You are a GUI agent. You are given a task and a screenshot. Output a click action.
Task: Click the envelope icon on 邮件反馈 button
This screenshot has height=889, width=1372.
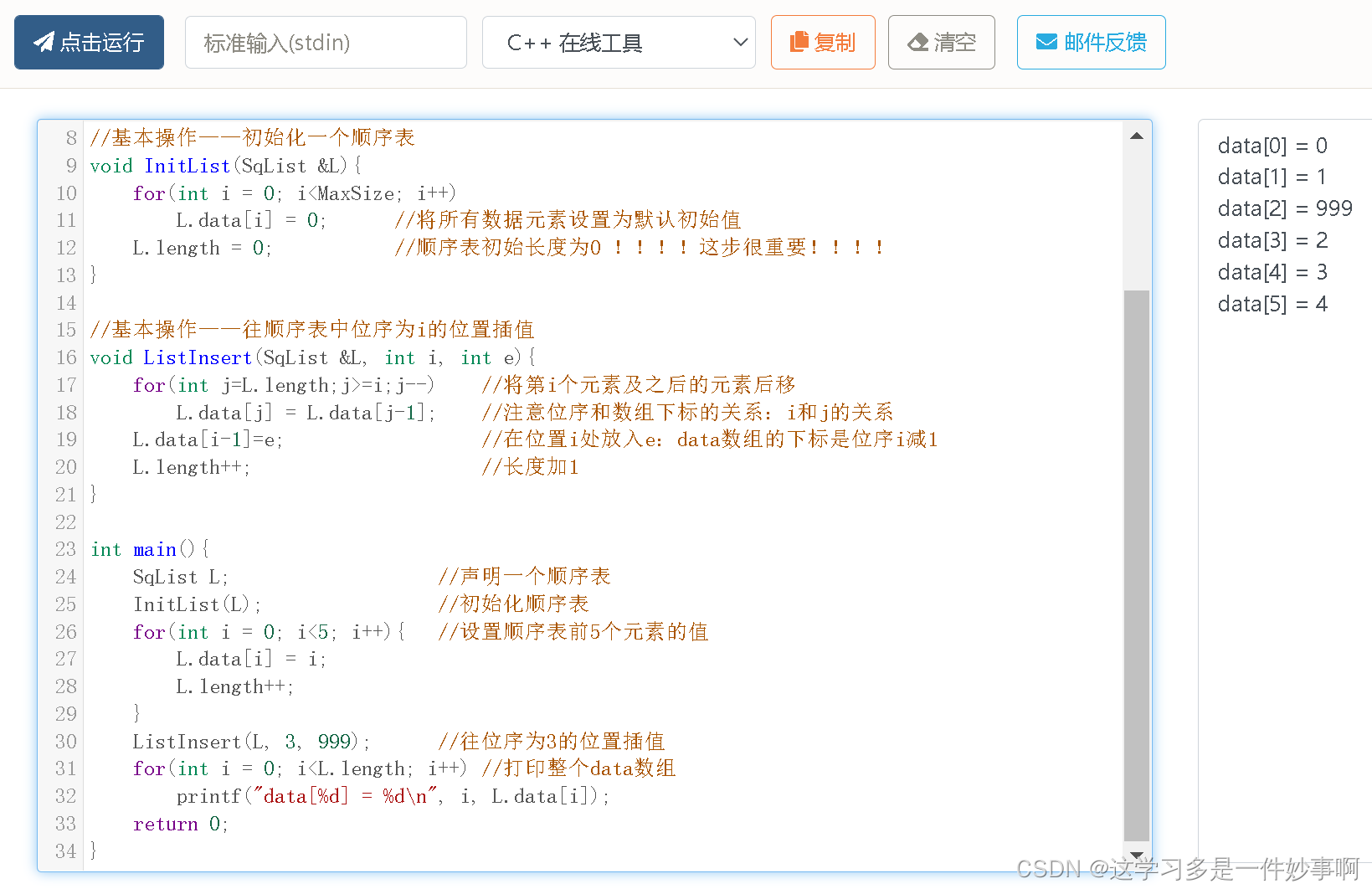(x=1046, y=42)
